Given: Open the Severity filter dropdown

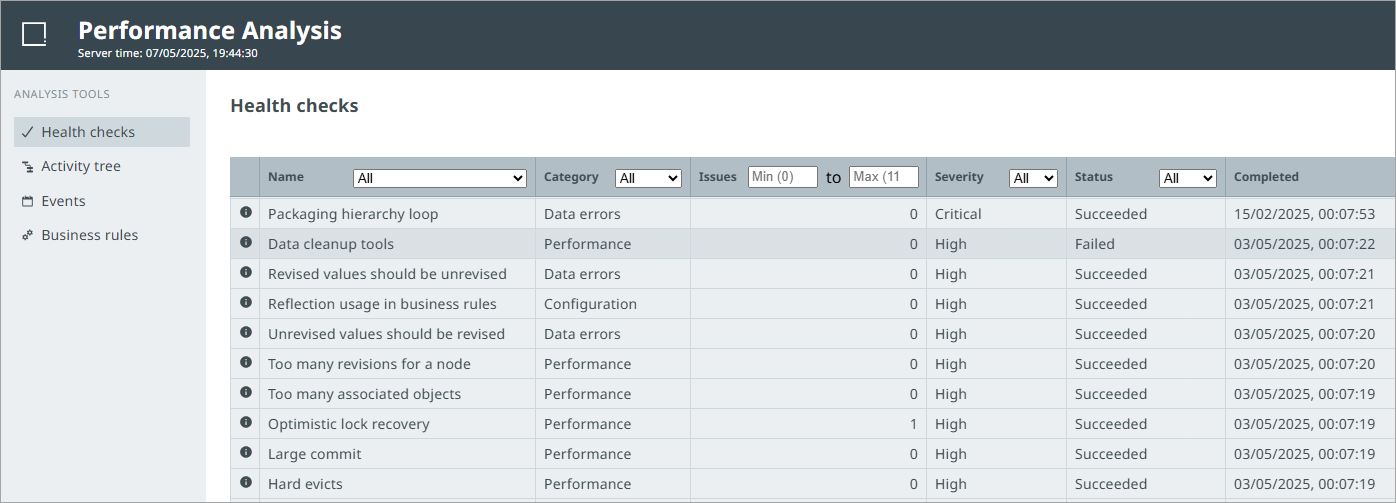Looking at the screenshot, I should coord(1033,178).
